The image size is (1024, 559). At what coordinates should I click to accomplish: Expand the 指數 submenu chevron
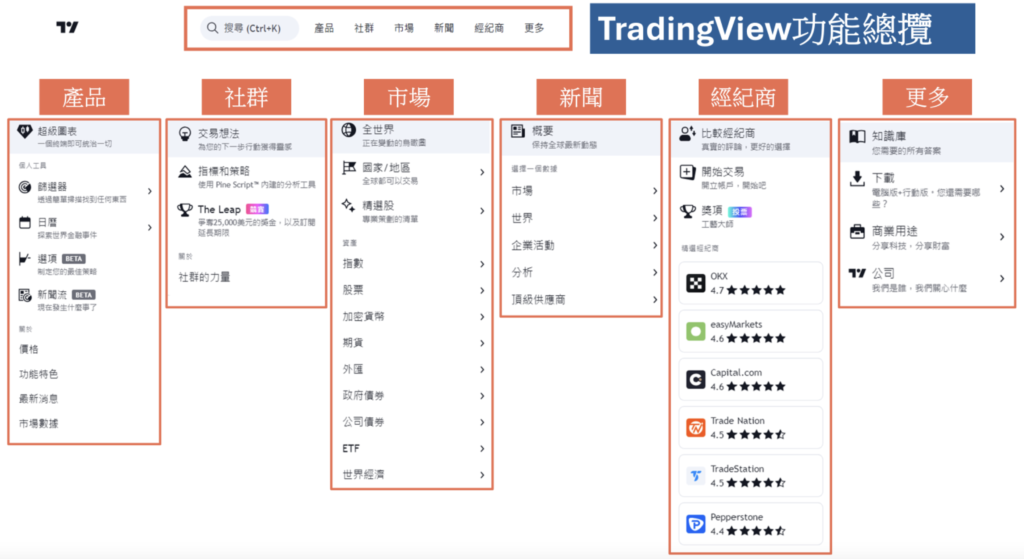click(x=482, y=264)
